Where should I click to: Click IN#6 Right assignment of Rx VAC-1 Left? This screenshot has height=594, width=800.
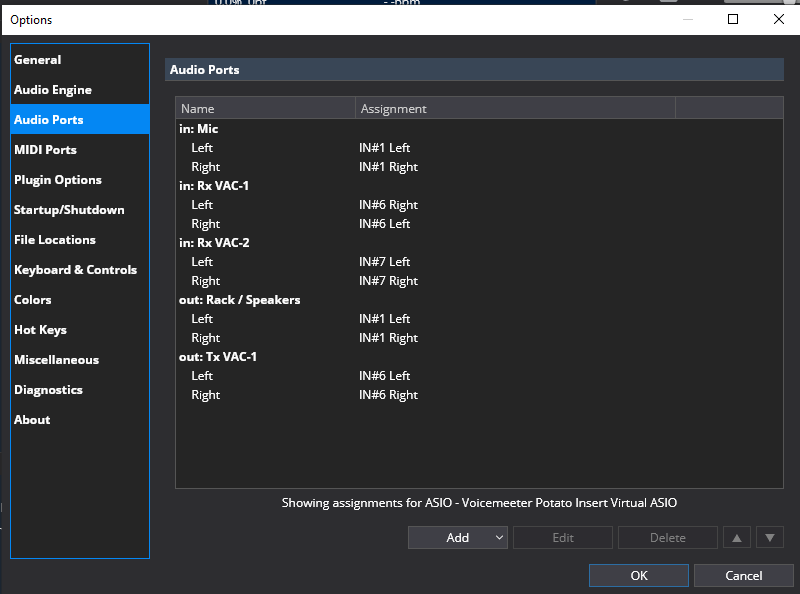coord(388,205)
